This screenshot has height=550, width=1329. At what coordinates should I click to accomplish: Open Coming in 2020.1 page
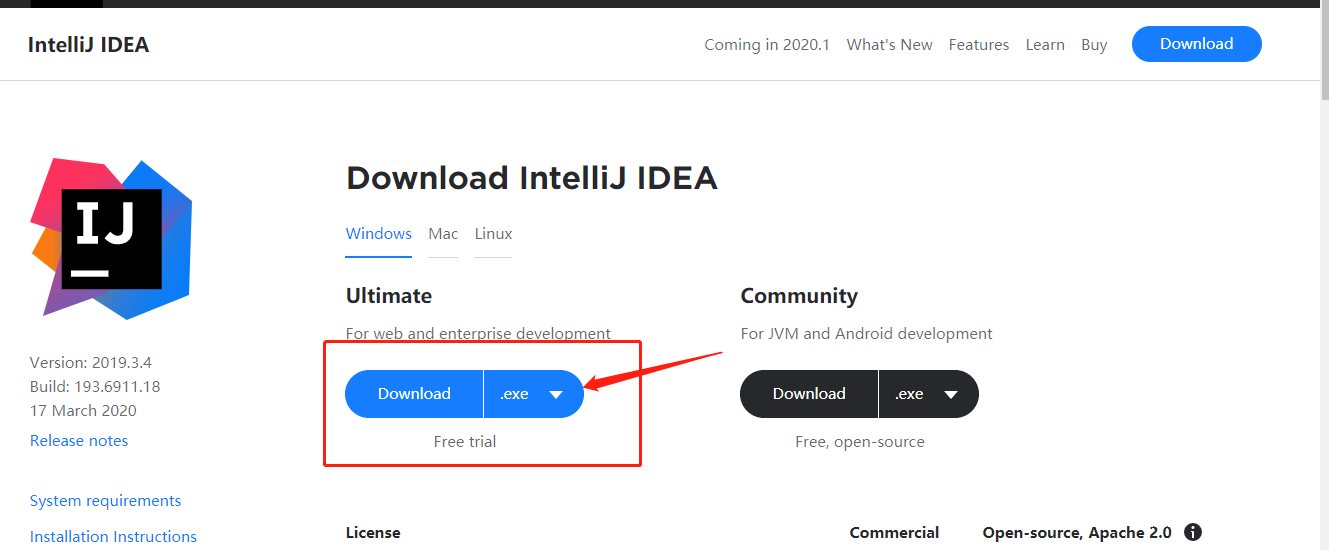coord(767,45)
